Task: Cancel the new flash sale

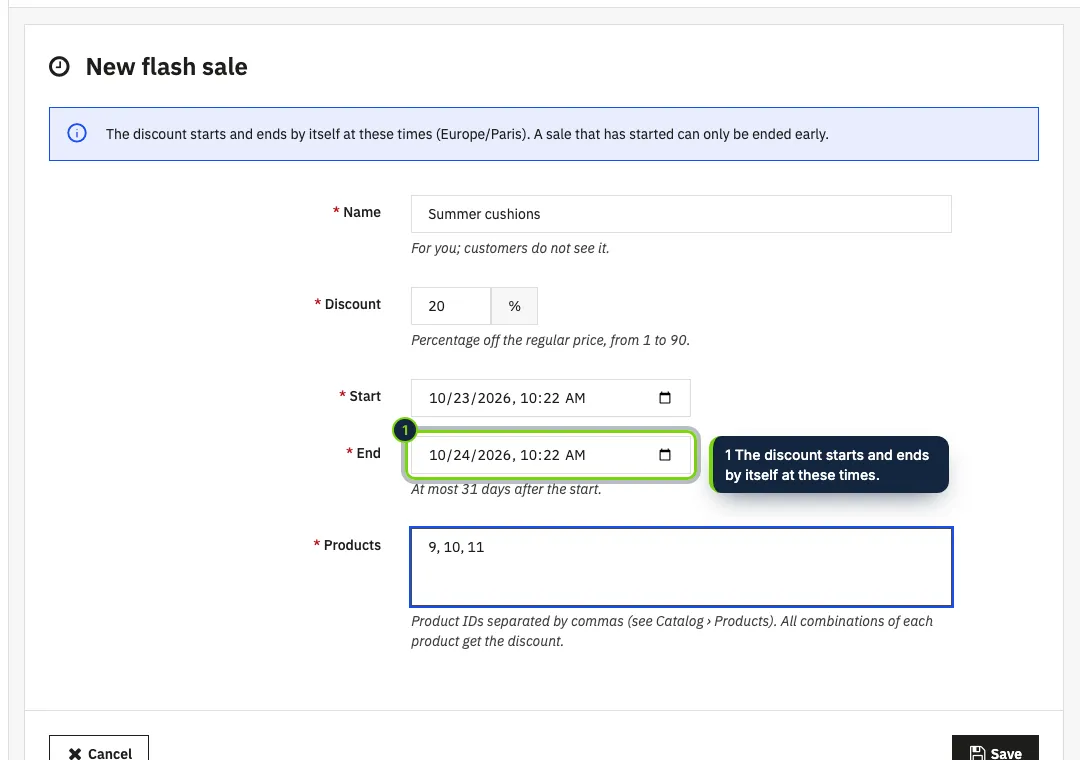Action: (99, 750)
